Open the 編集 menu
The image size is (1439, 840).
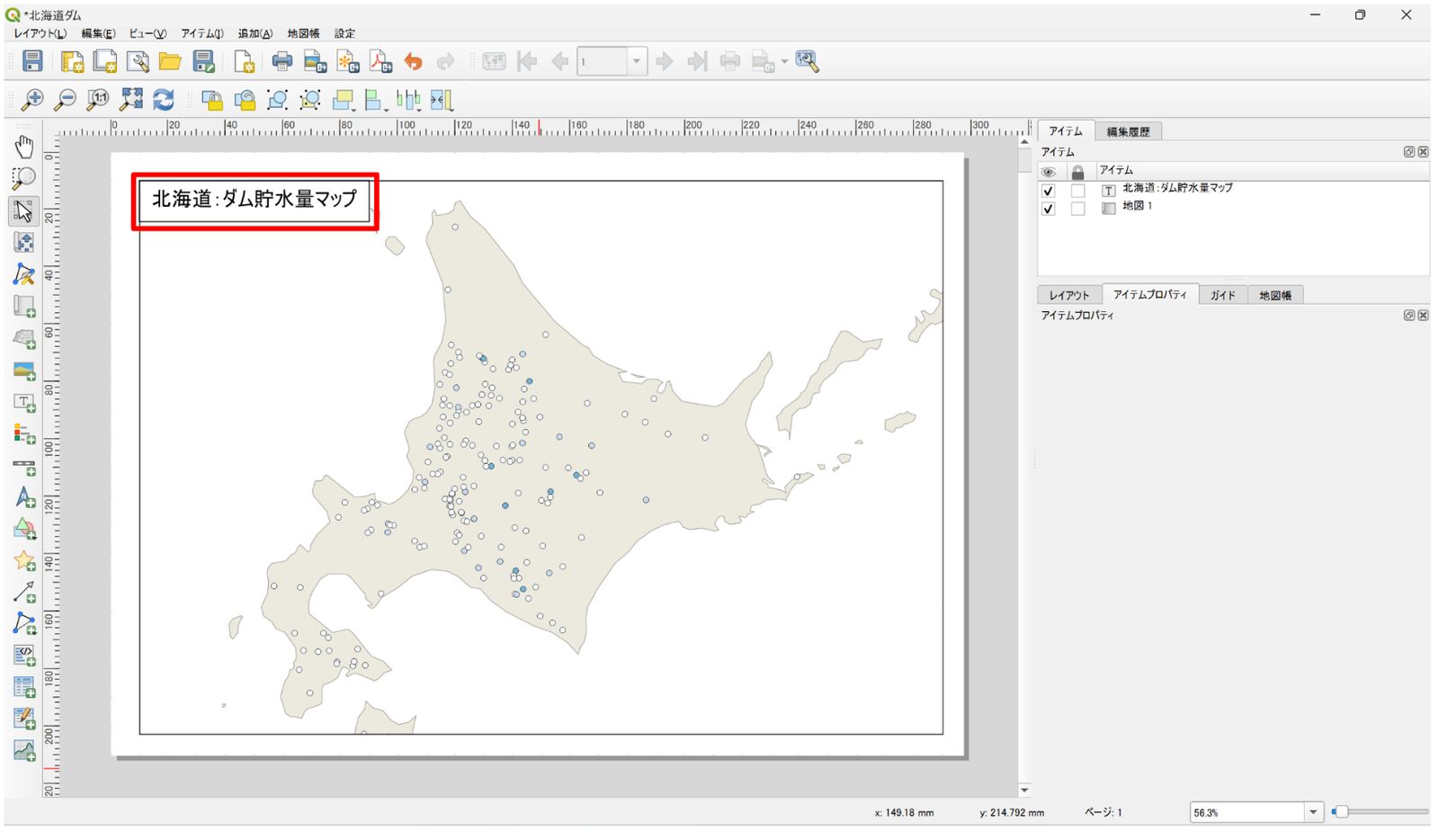click(x=98, y=33)
